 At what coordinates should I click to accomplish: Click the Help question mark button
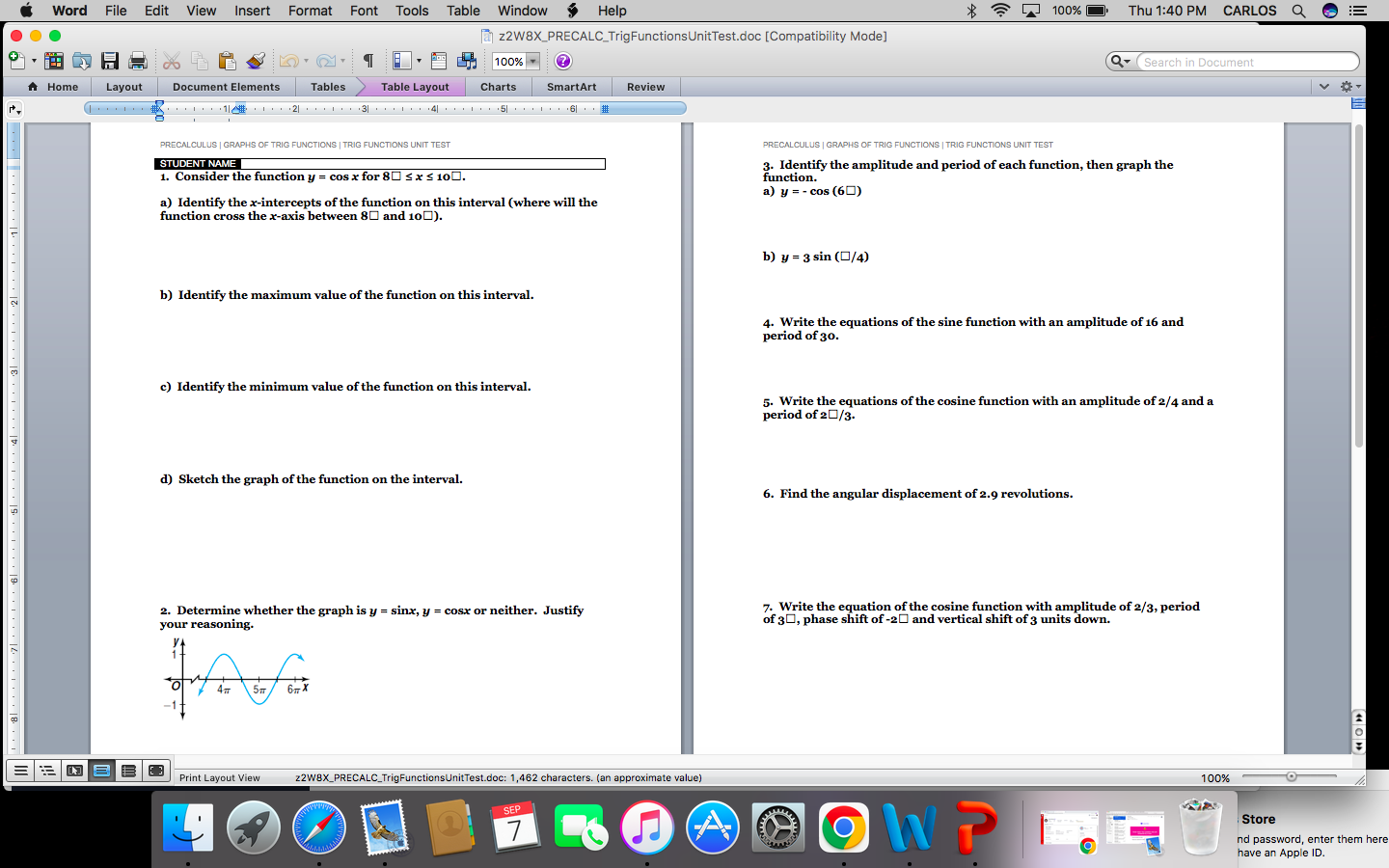pos(563,61)
